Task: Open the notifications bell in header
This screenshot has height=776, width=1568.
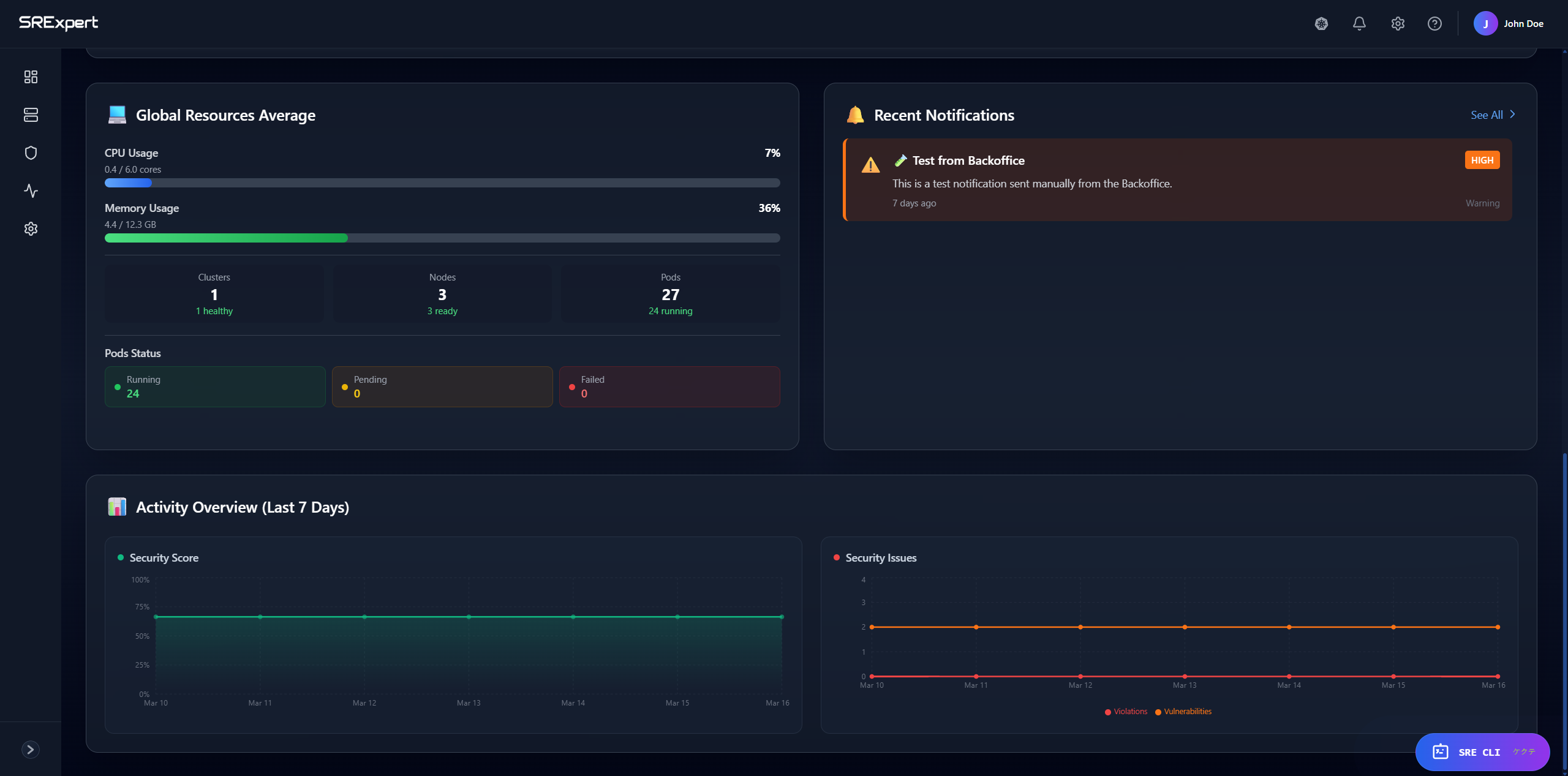Action: click(1359, 24)
